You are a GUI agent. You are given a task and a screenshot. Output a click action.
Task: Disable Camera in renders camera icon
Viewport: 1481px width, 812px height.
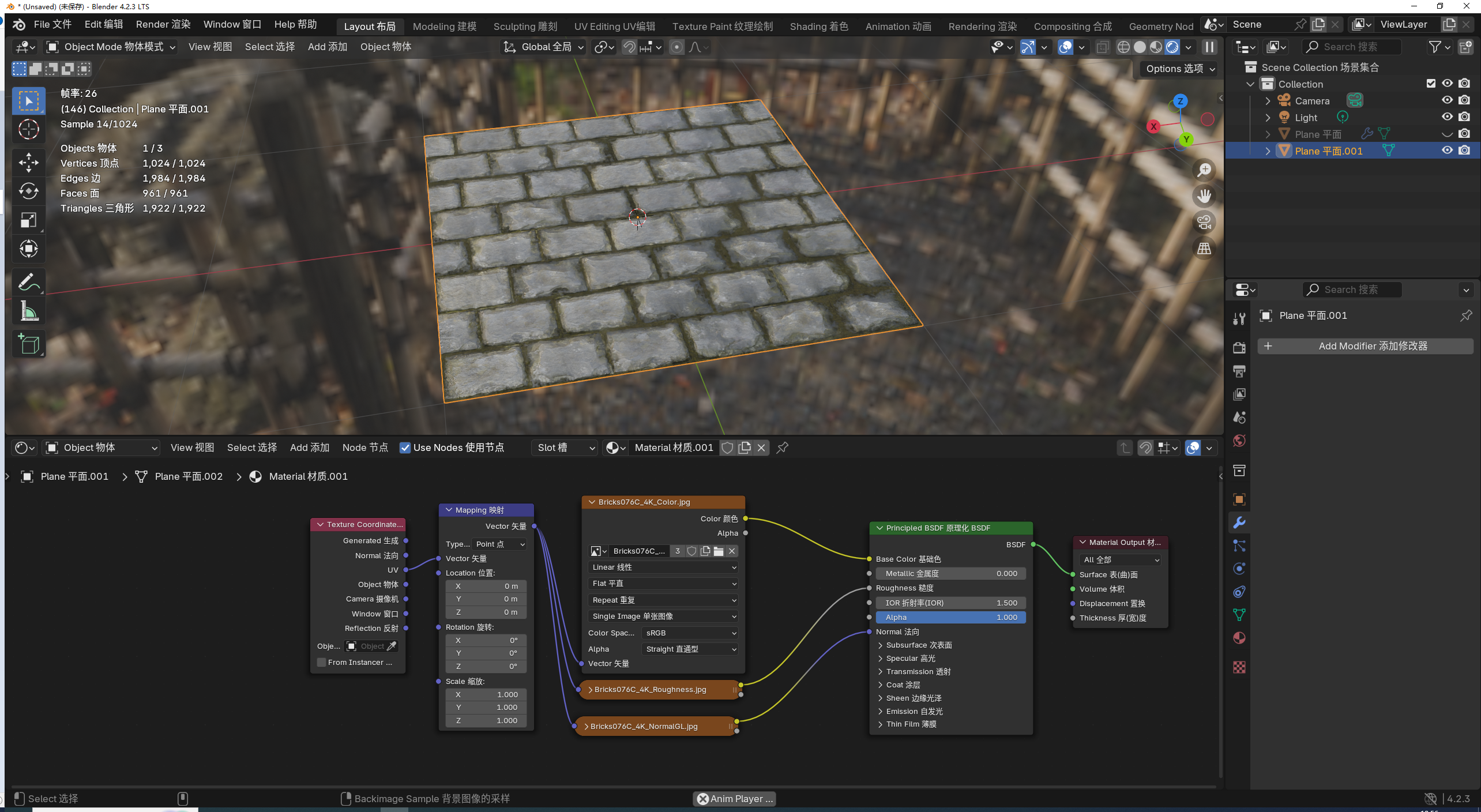[x=1464, y=100]
